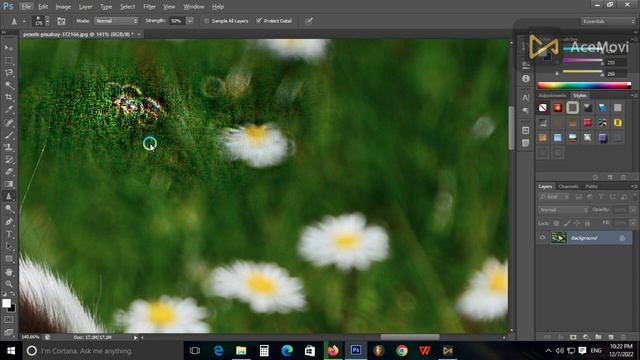The width and height of the screenshot is (640, 360).
Task: Create a new group in Layers panel
Action: [598, 337]
